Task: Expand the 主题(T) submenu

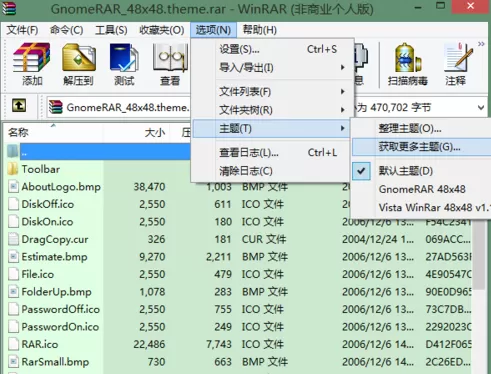Action: (271, 128)
